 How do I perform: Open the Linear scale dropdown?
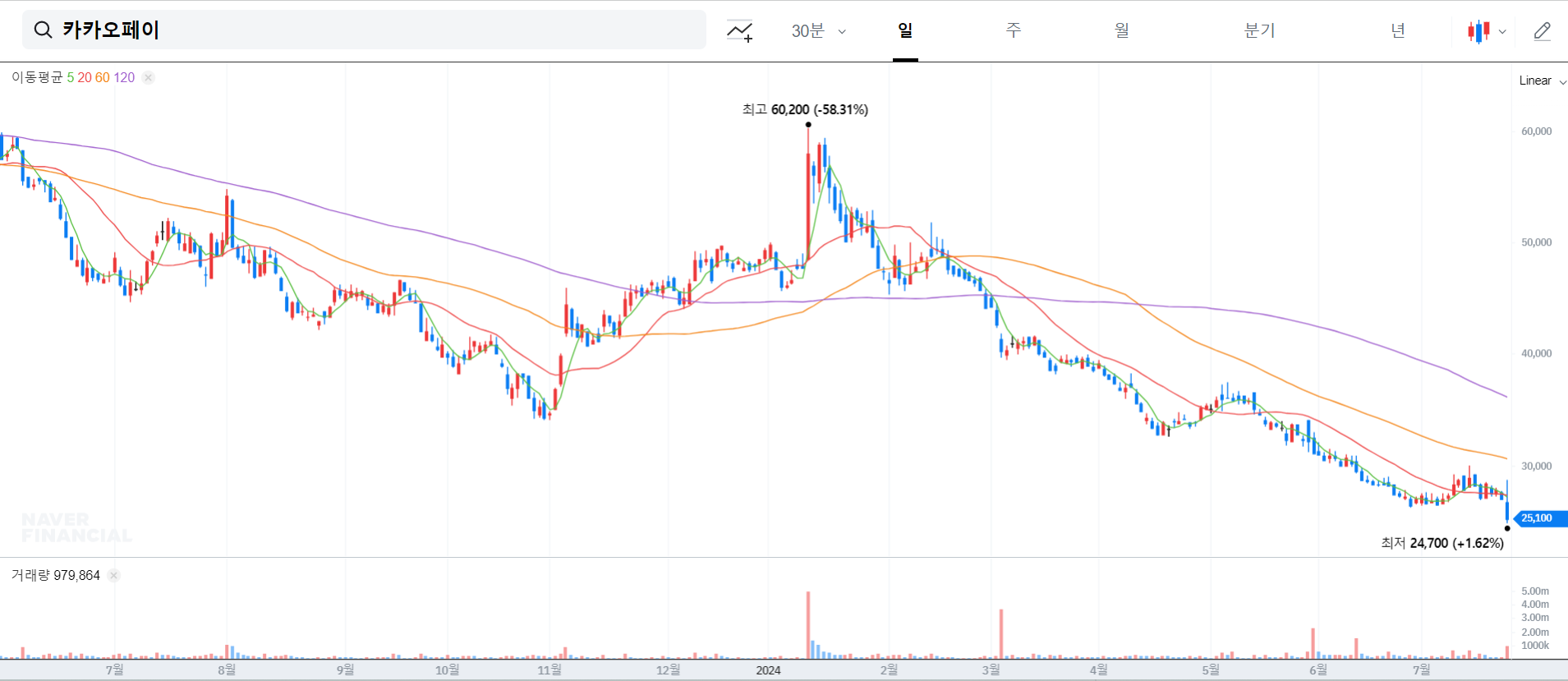[x=1543, y=81]
